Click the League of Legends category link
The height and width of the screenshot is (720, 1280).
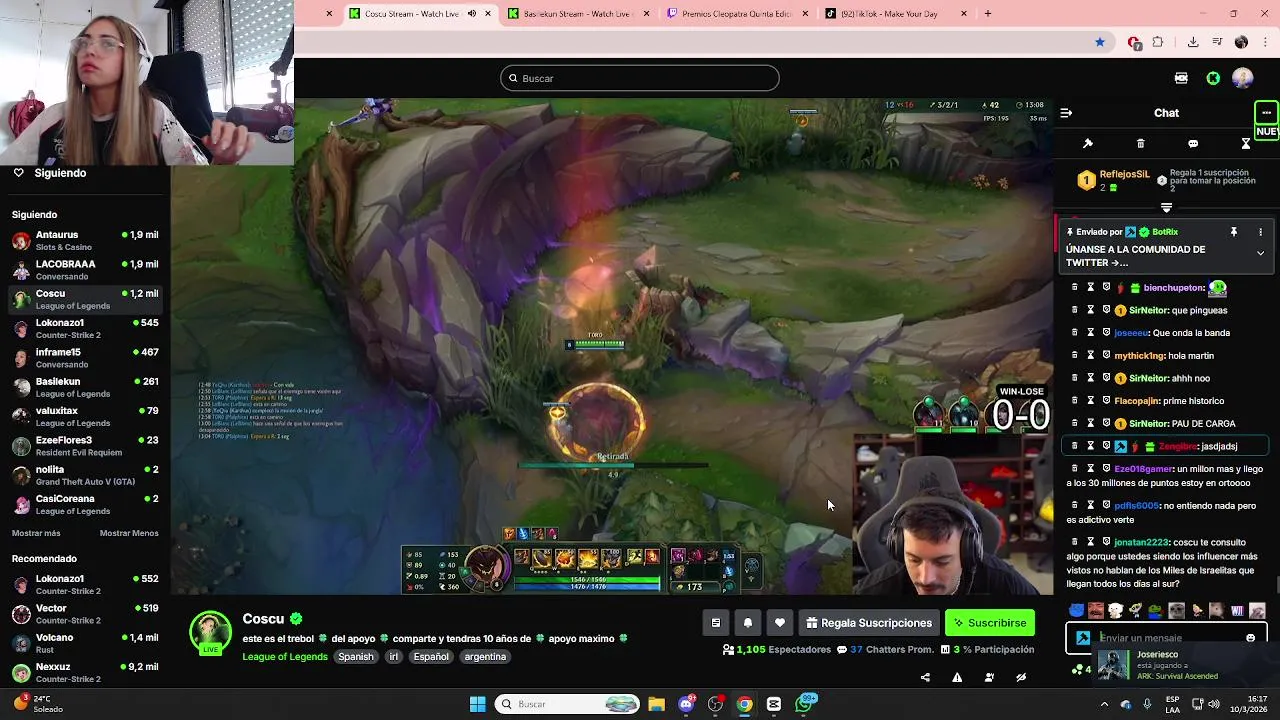285,657
